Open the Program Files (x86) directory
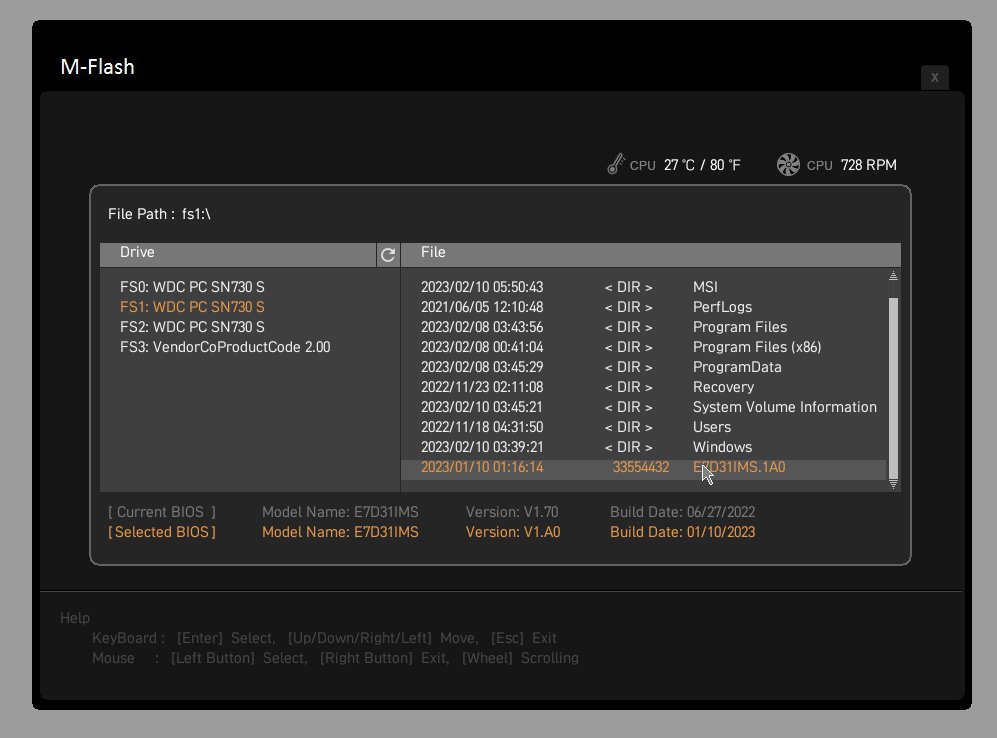Image resolution: width=997 pixels, height=738 pixels. [757, 347]
